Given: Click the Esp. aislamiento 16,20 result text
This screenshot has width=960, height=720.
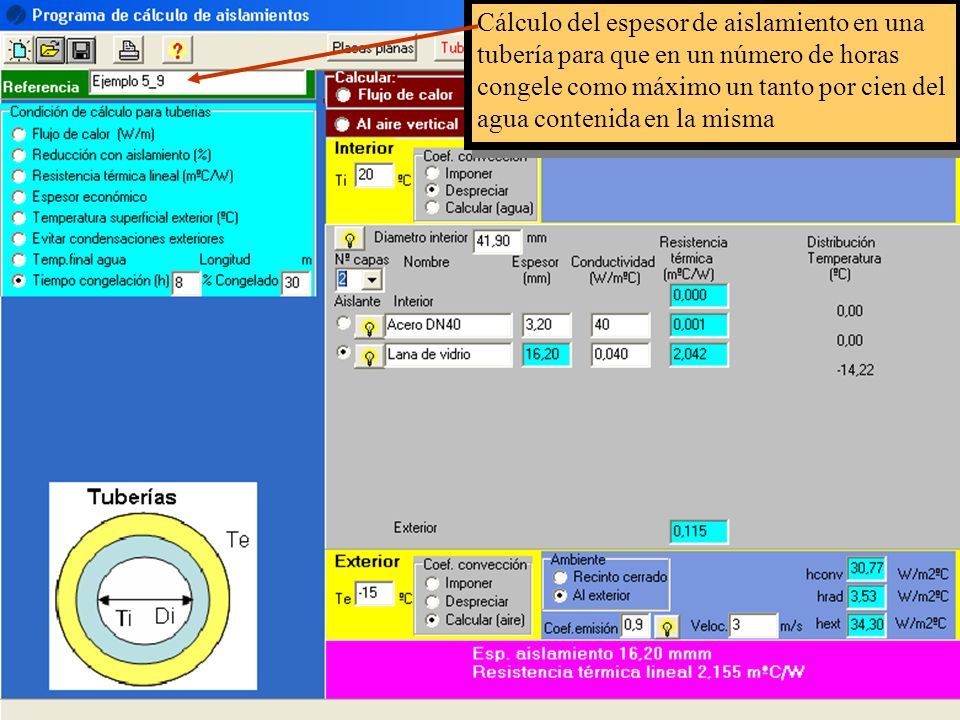Looking at the screenshot, I should 591,654.
